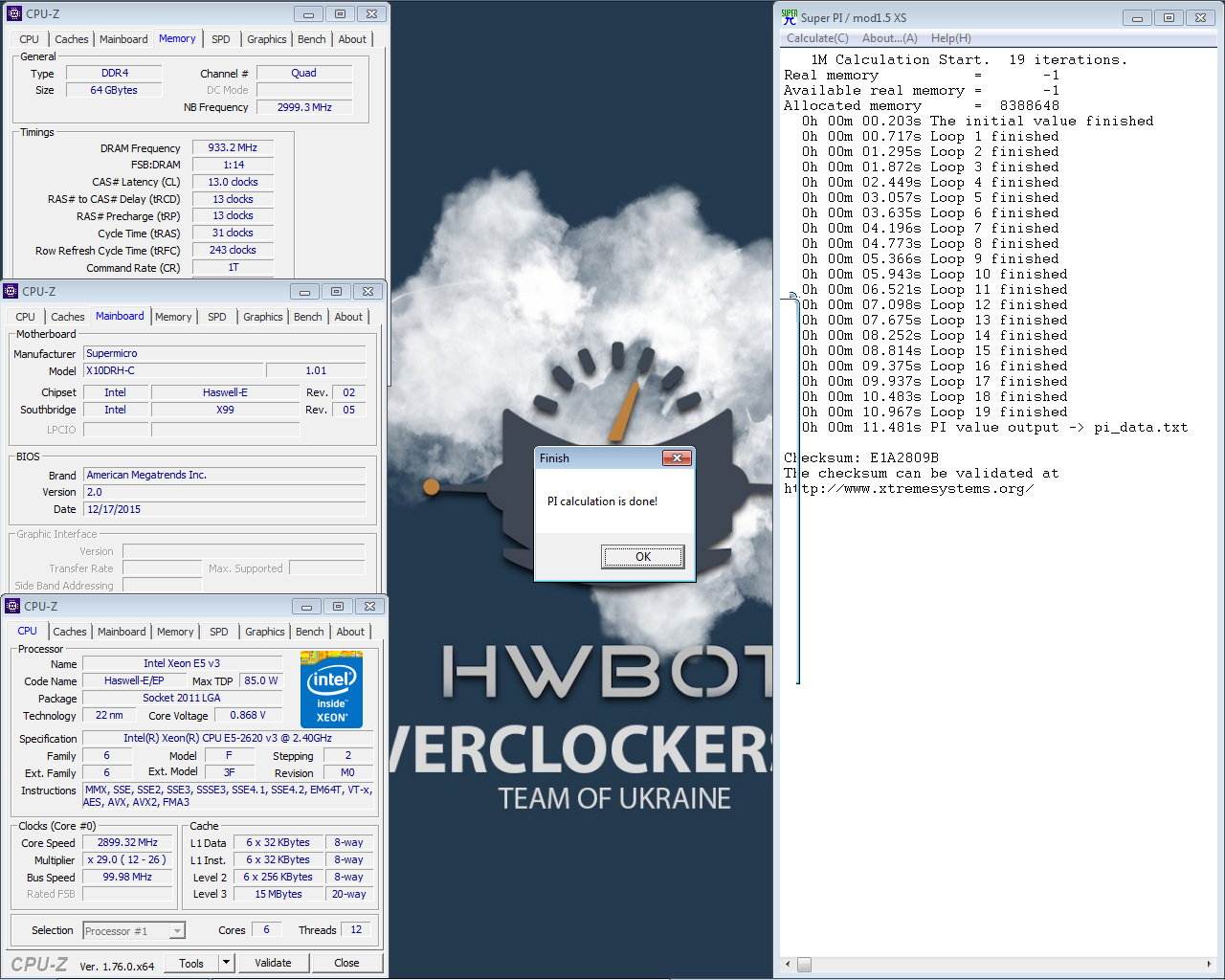
Task: Select CPU tab in Mainboard window
Action: coord(26,317)
